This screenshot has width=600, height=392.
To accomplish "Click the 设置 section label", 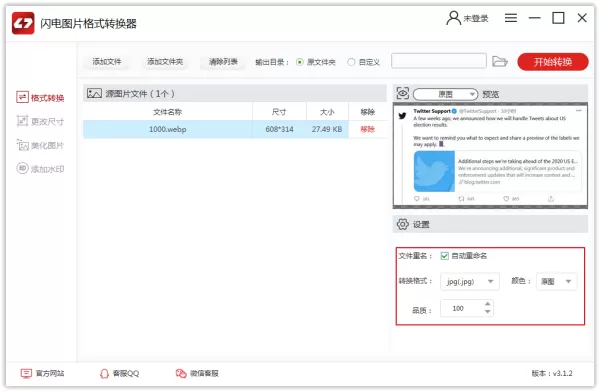I will point(421,224).
